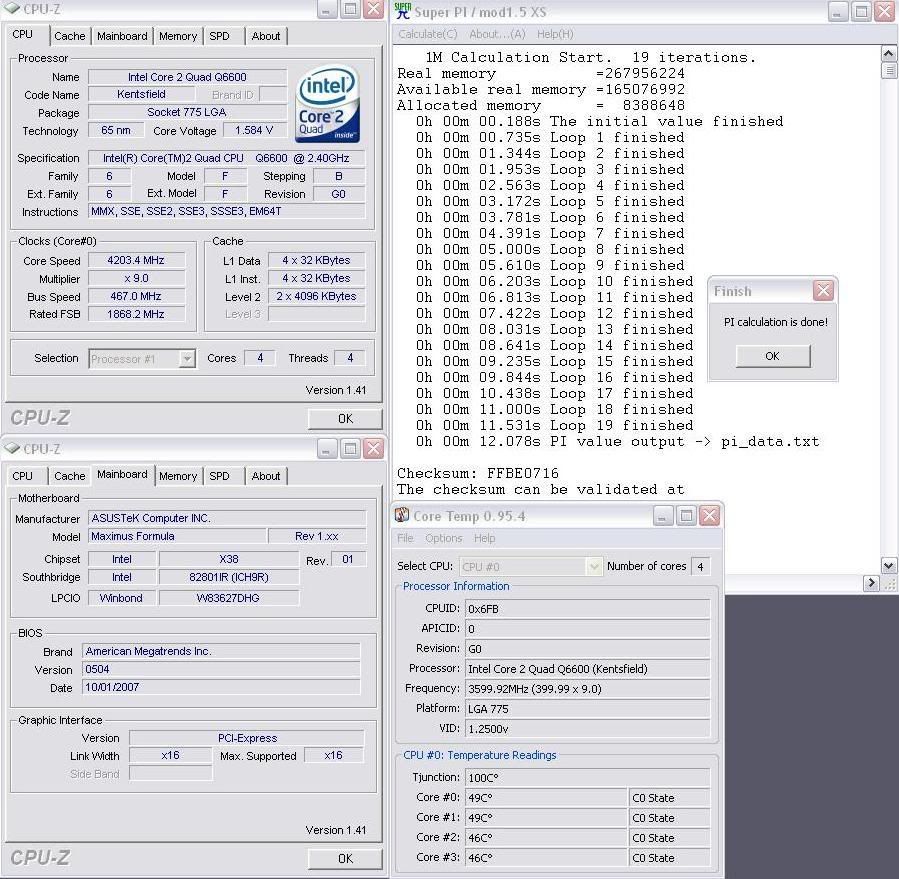Open the Memory tab in top CPU-Z window
The height and width of the screenshot is (879, 899).
(178, 36)
